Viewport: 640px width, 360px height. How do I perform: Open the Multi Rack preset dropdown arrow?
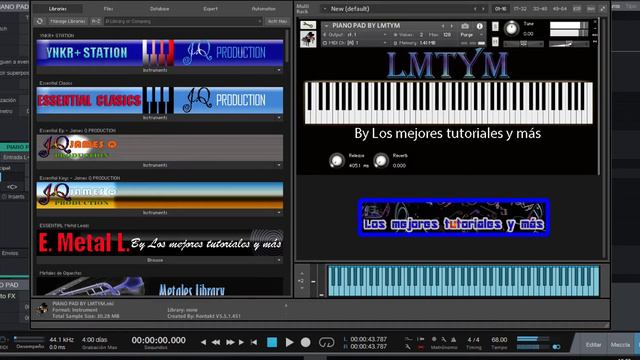click(x=325, y=9)
